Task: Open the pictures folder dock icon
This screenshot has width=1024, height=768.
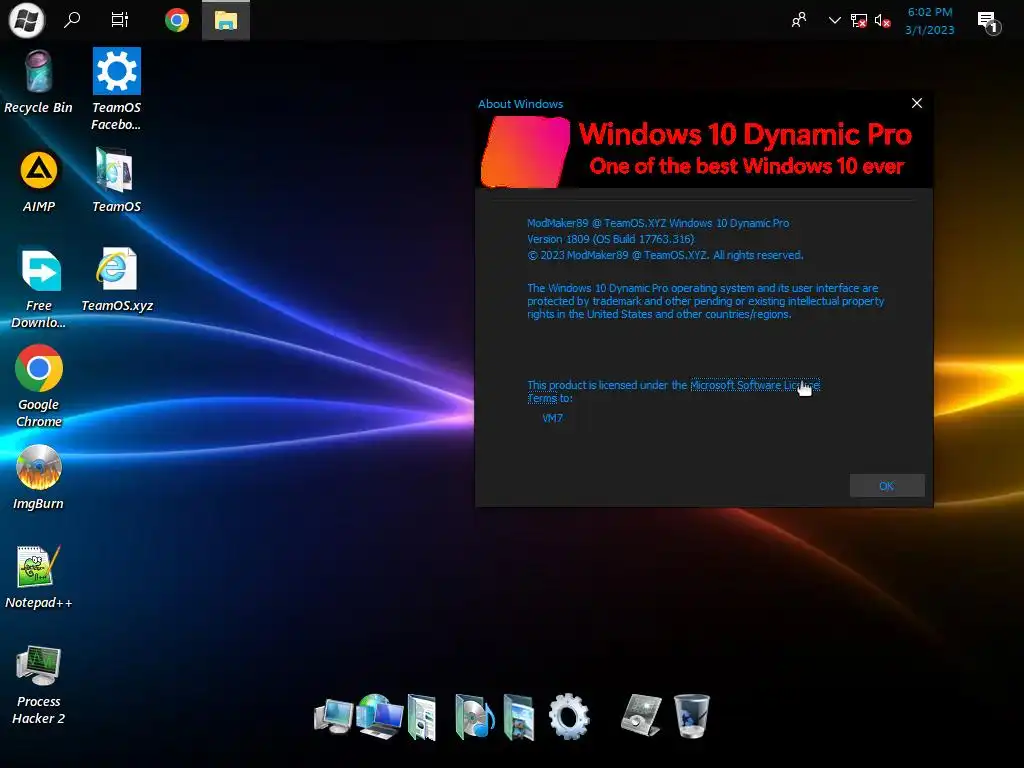Action: coord(519,717)
